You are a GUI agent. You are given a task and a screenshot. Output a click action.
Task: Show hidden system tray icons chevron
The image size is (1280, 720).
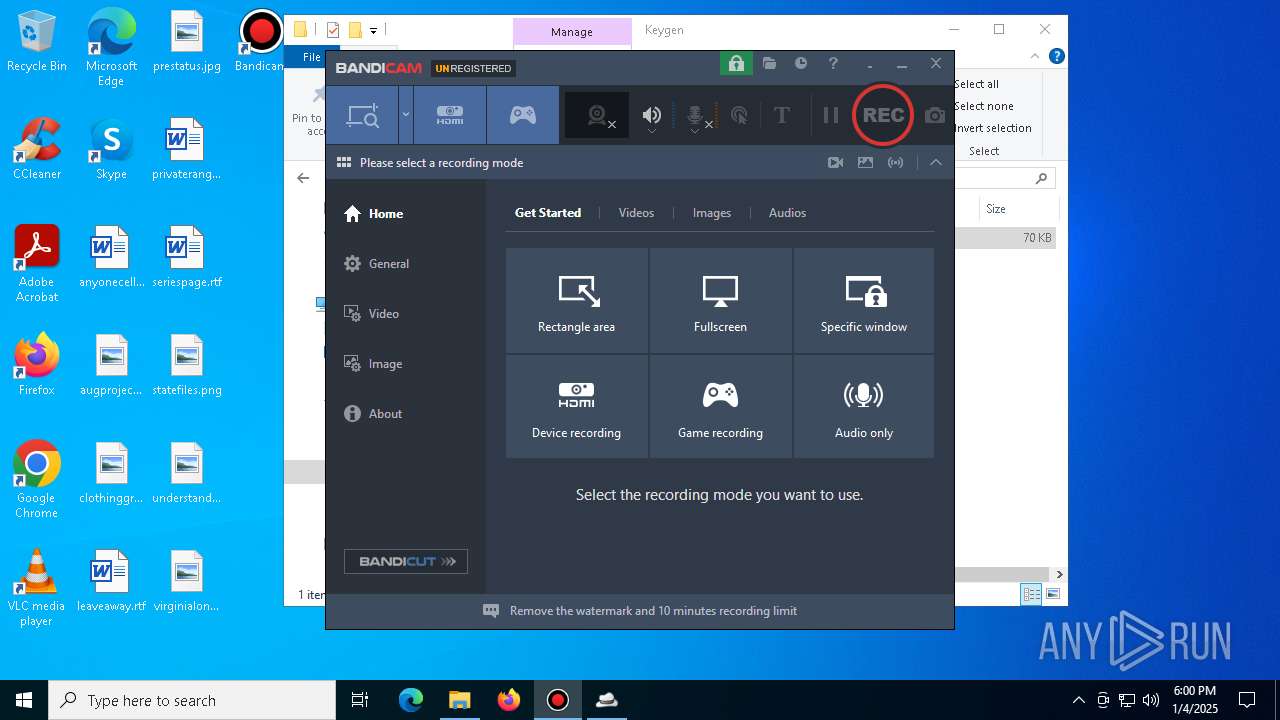[1078, 700]
